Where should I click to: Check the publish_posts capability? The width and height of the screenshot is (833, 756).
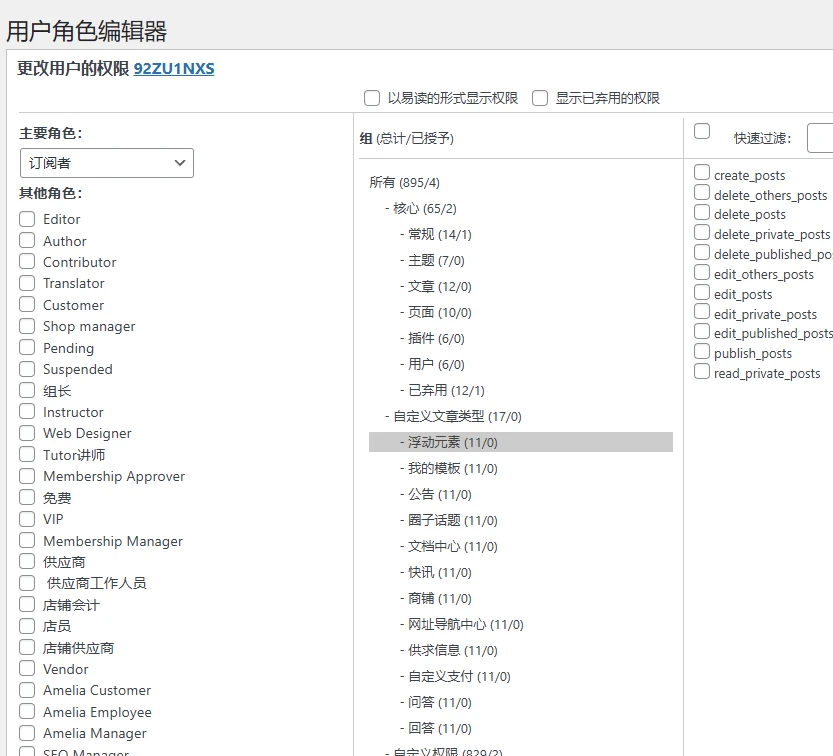(701, 354)
